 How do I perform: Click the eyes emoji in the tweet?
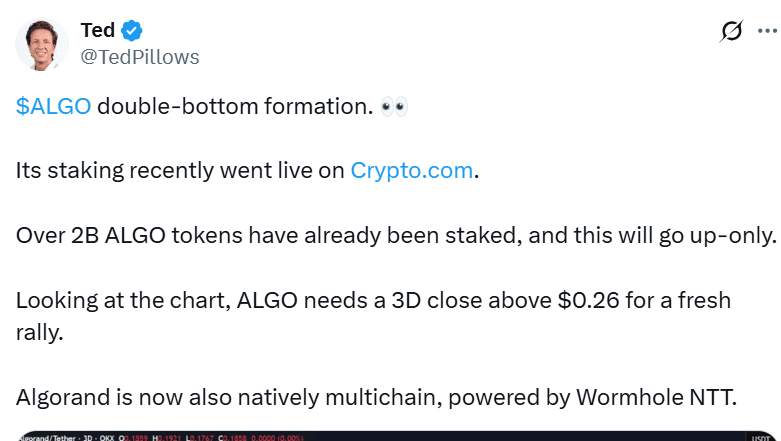click(x=394, y=107)
